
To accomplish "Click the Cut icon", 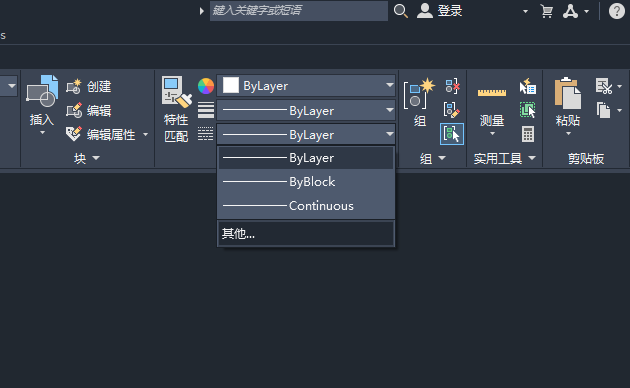I will [604, 86].
